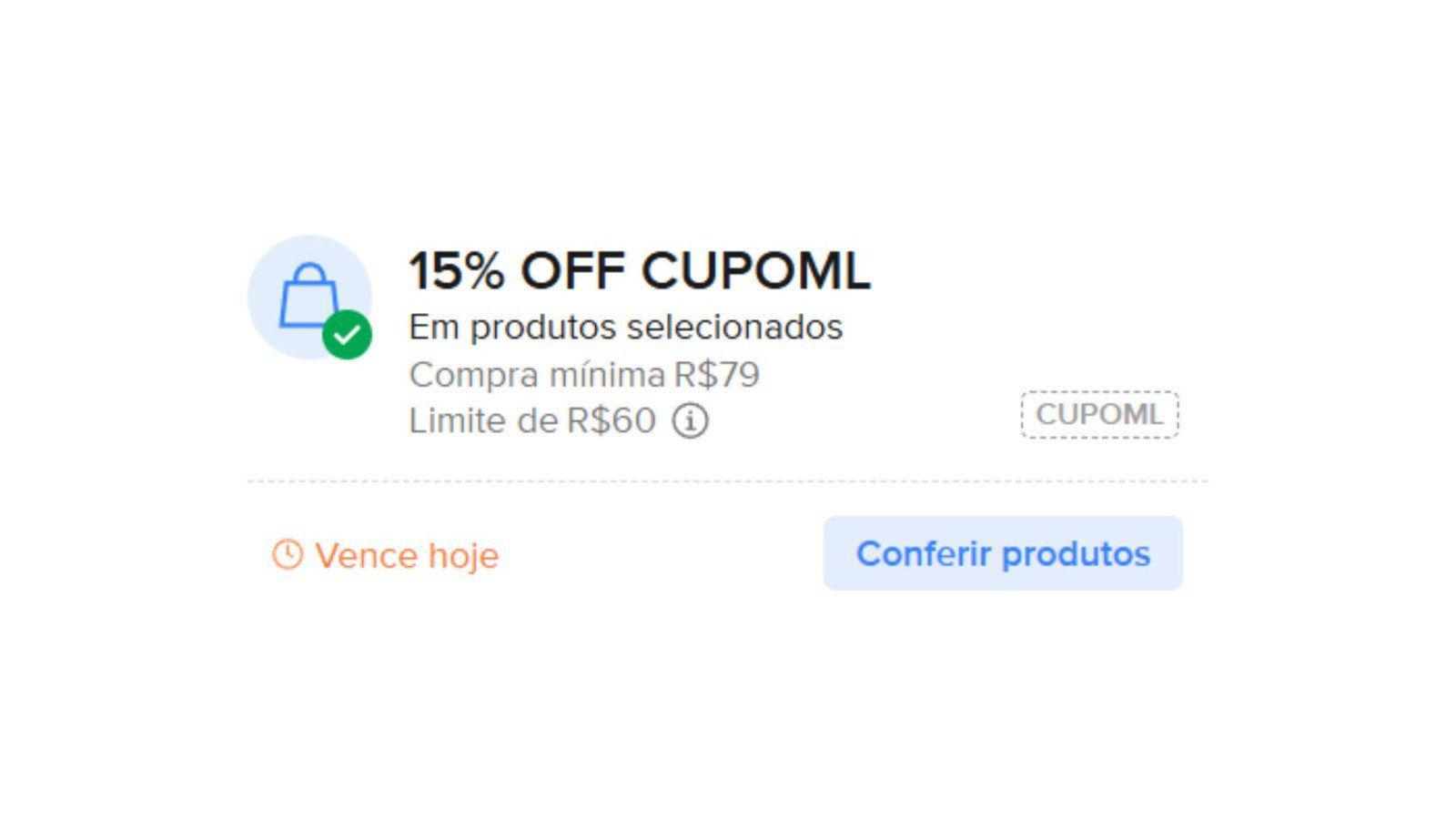1456x819 pixels.
Task: Click the Compra mínima R$79 line
Action: (583, 374)
